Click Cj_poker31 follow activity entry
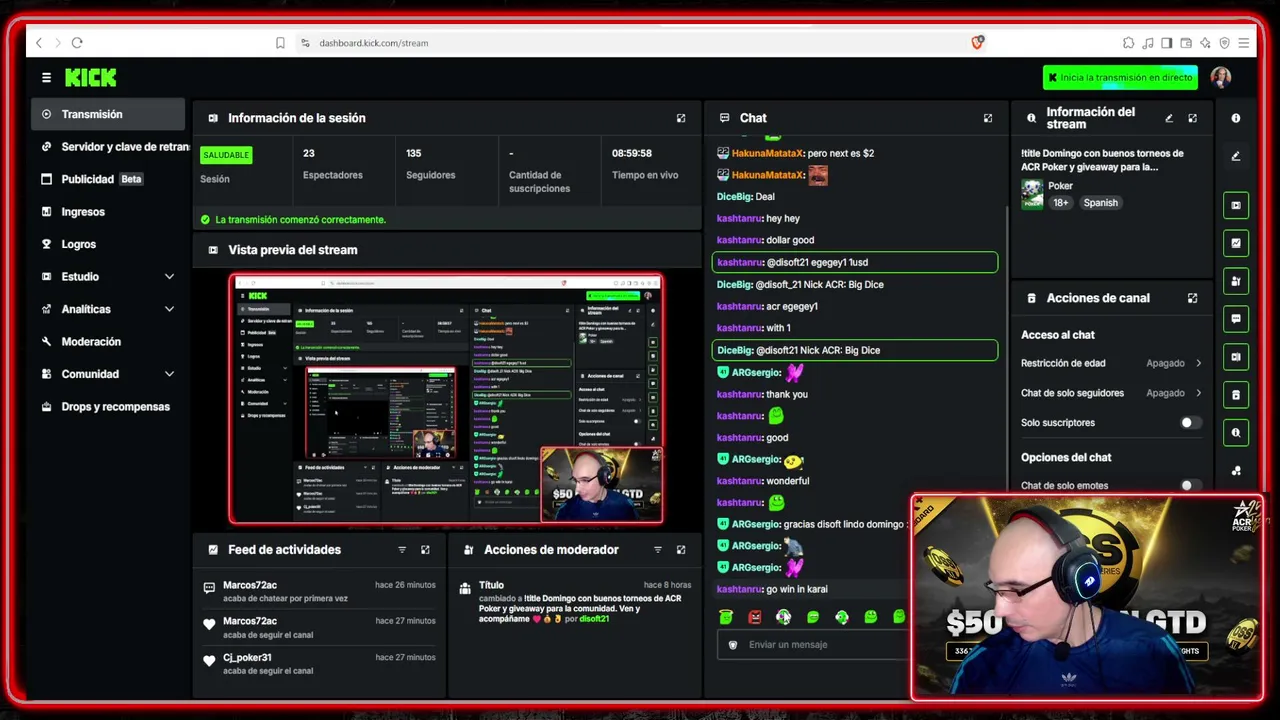The image size is (1280, 720). pyautogui.click(x=321, y=663)
